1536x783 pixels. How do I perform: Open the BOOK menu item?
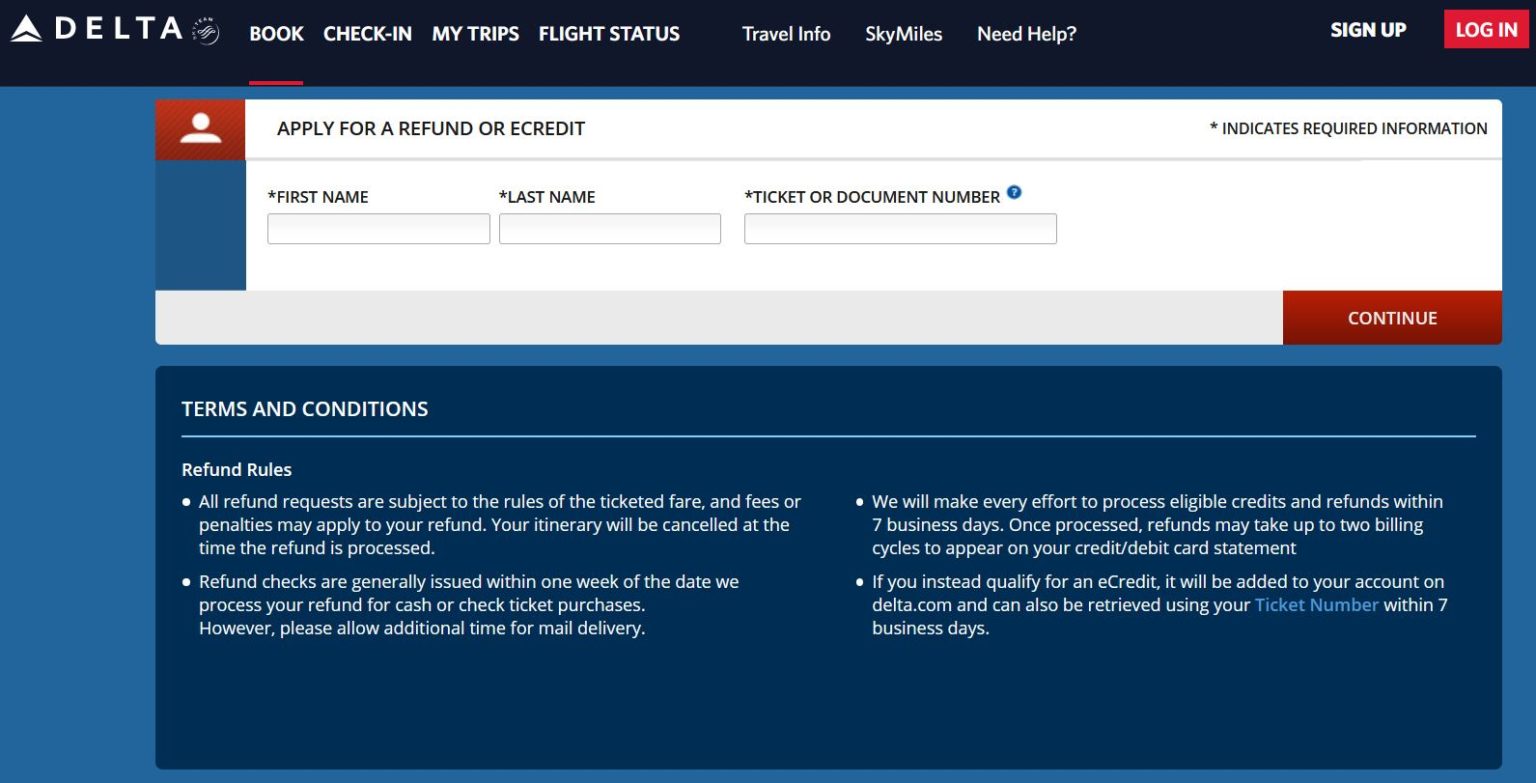(x=276, y=33)
